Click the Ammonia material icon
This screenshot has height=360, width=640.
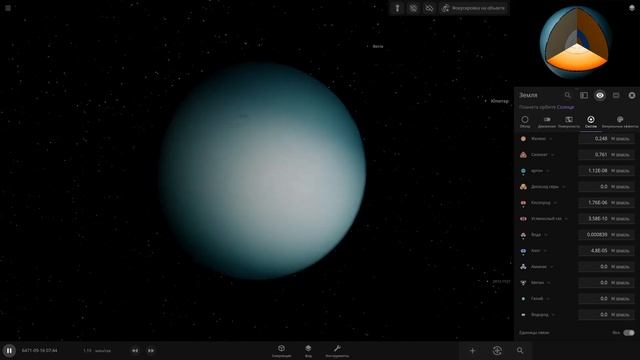(x=523, y=267)
